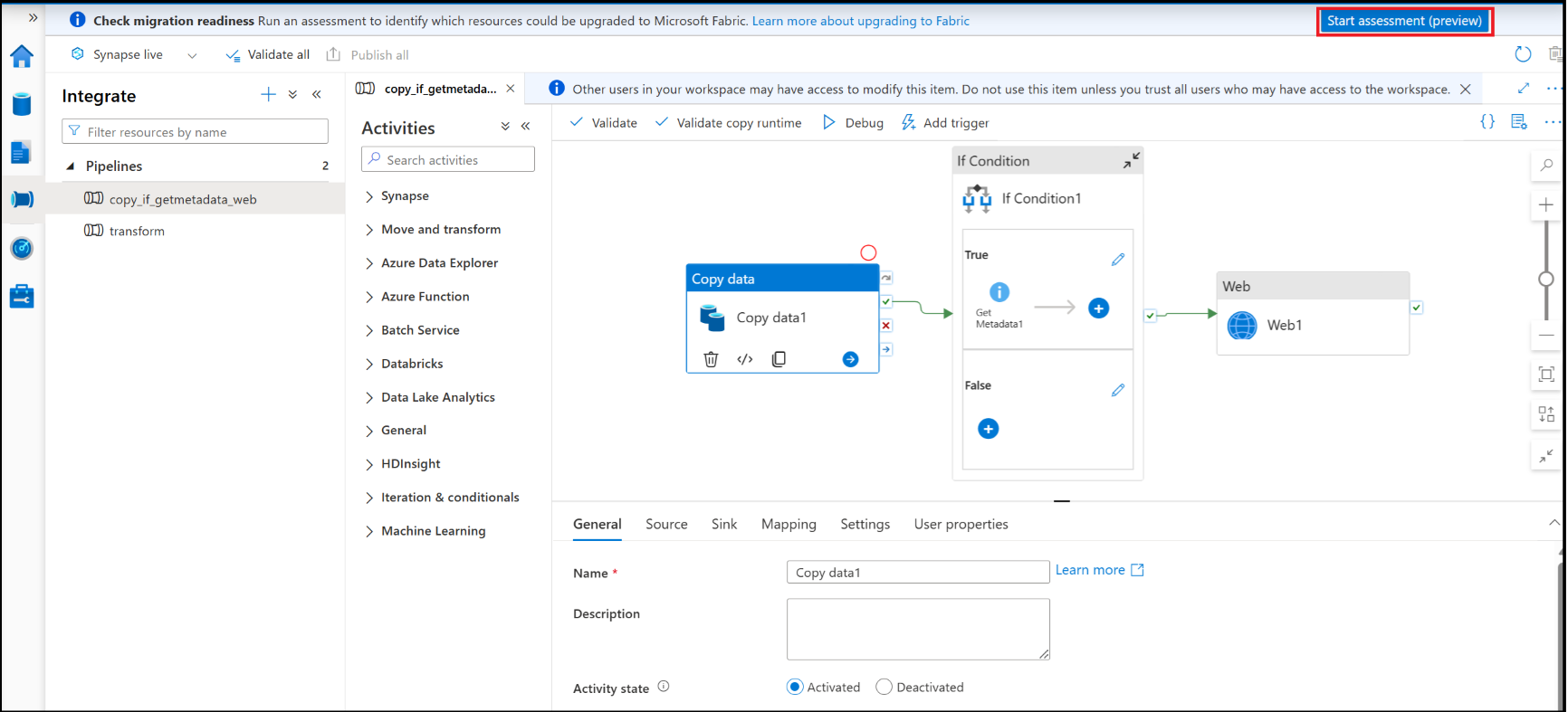Select the Activated radio button
Image resolution: width=1568 pixels, height=712 pixels.
click(795, 687)
